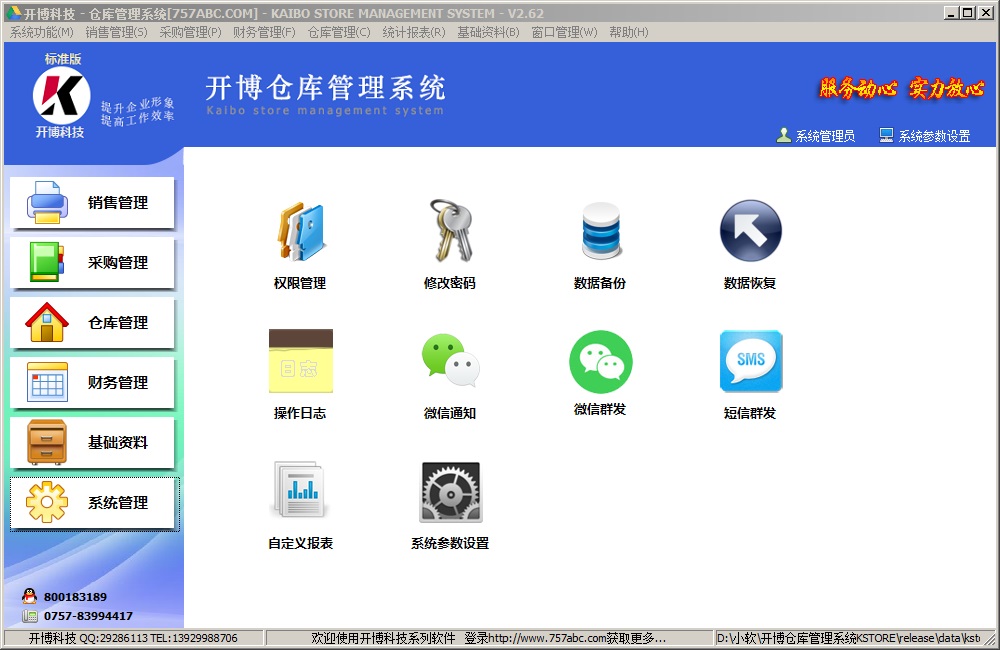The height and width of the screenshot is (650, 1000).
Task: Open 系统参数设置 gear icon
Action: click(x=450, y=492)
